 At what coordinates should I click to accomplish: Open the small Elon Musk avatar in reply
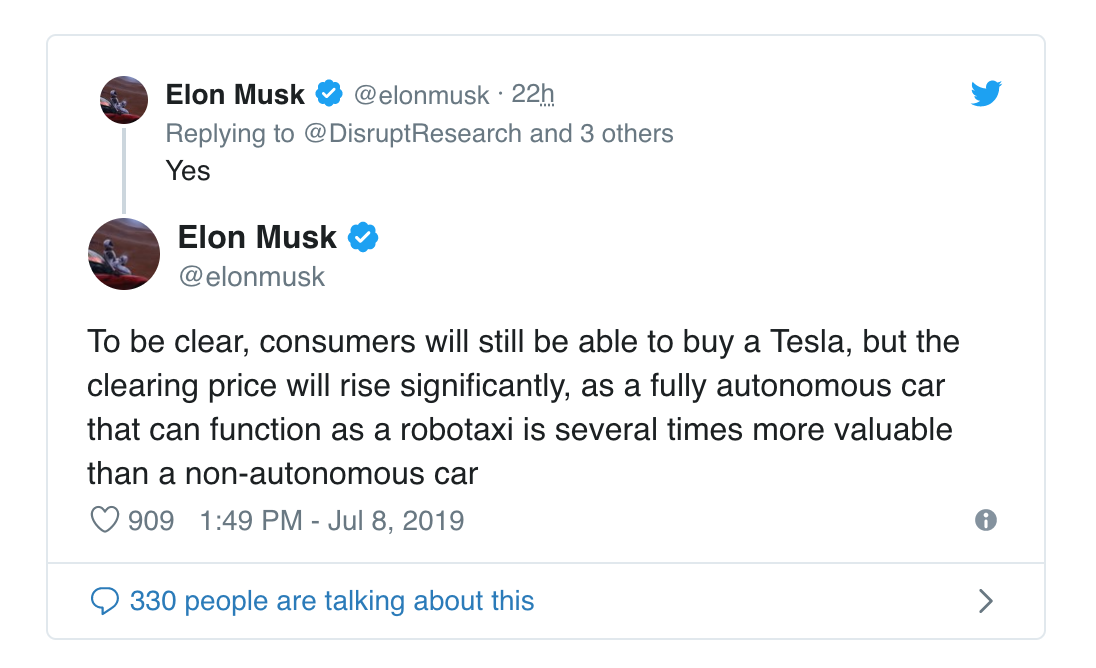[124, 100]
